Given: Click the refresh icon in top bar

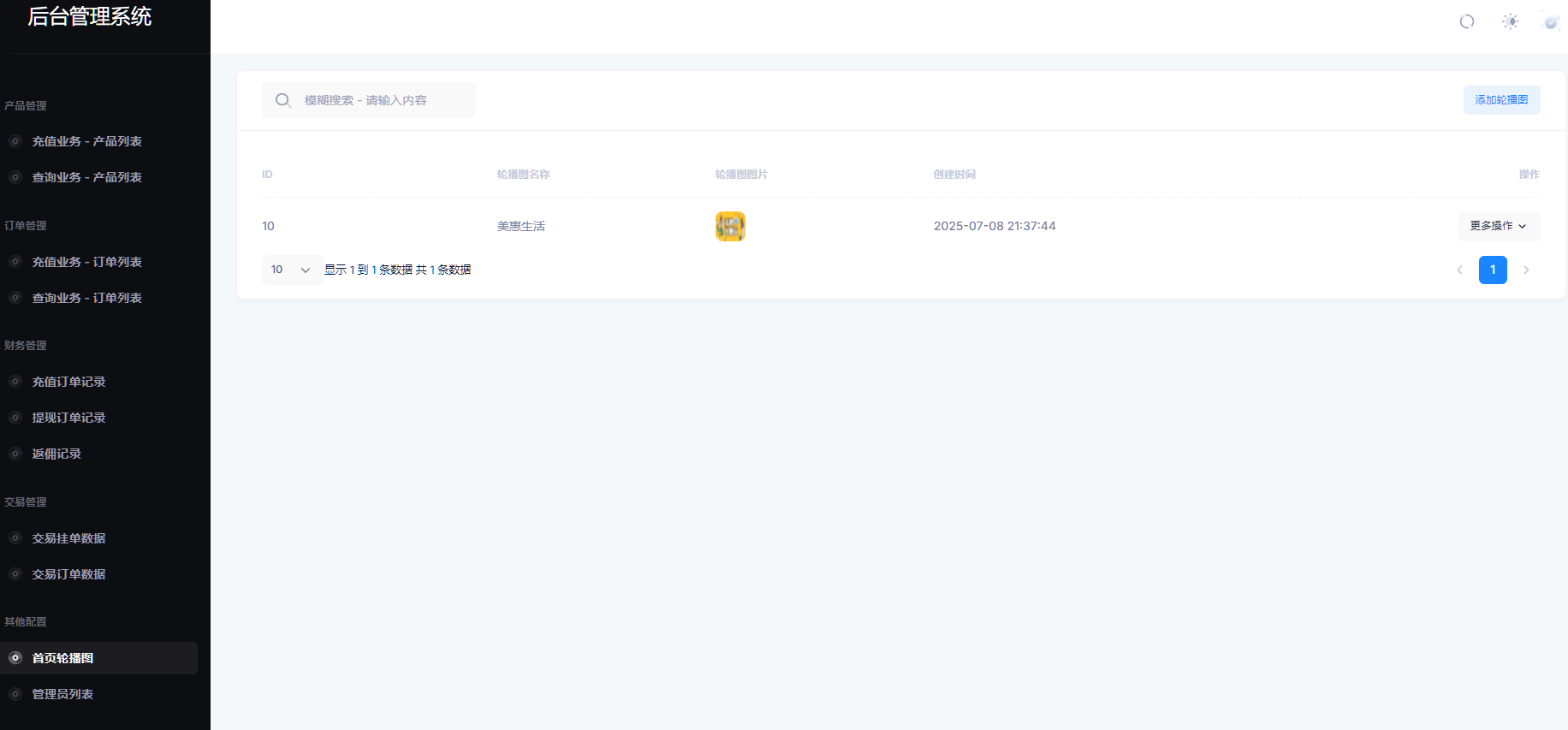Looking at the screenshot, I should [1466, 21].
